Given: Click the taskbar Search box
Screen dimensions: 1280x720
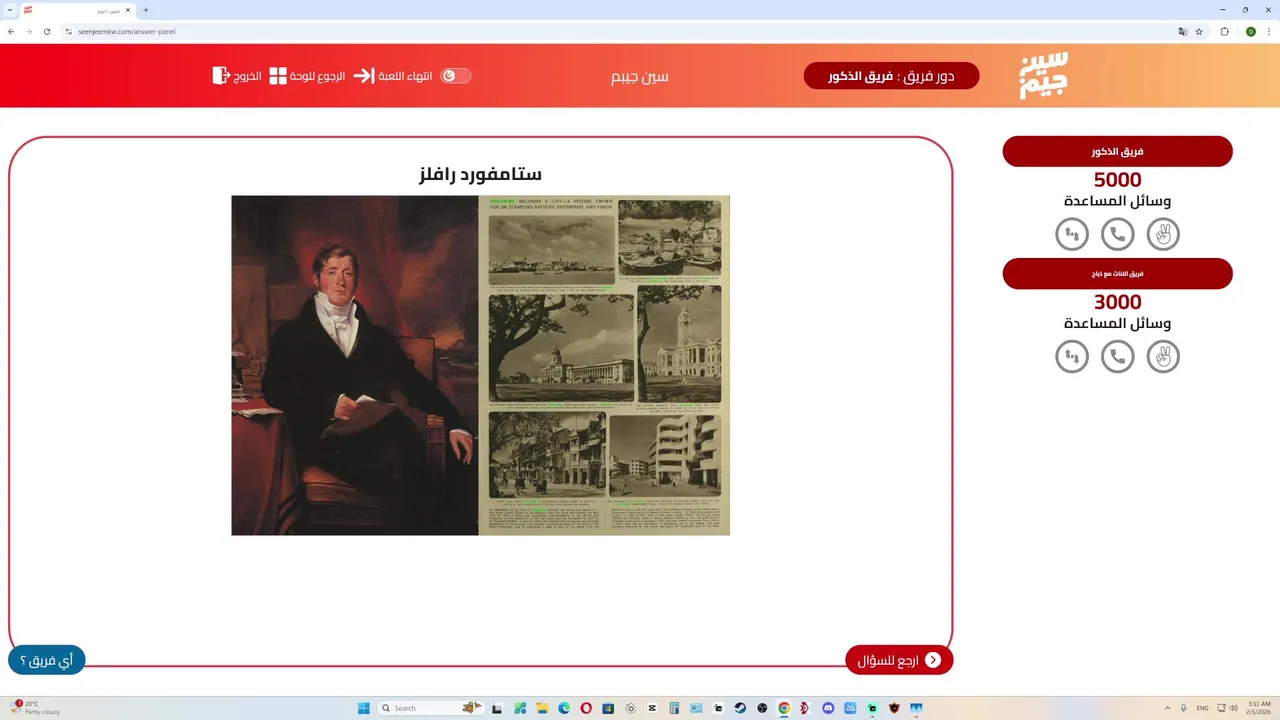Looking at the screenshot, I should (430, 708).
